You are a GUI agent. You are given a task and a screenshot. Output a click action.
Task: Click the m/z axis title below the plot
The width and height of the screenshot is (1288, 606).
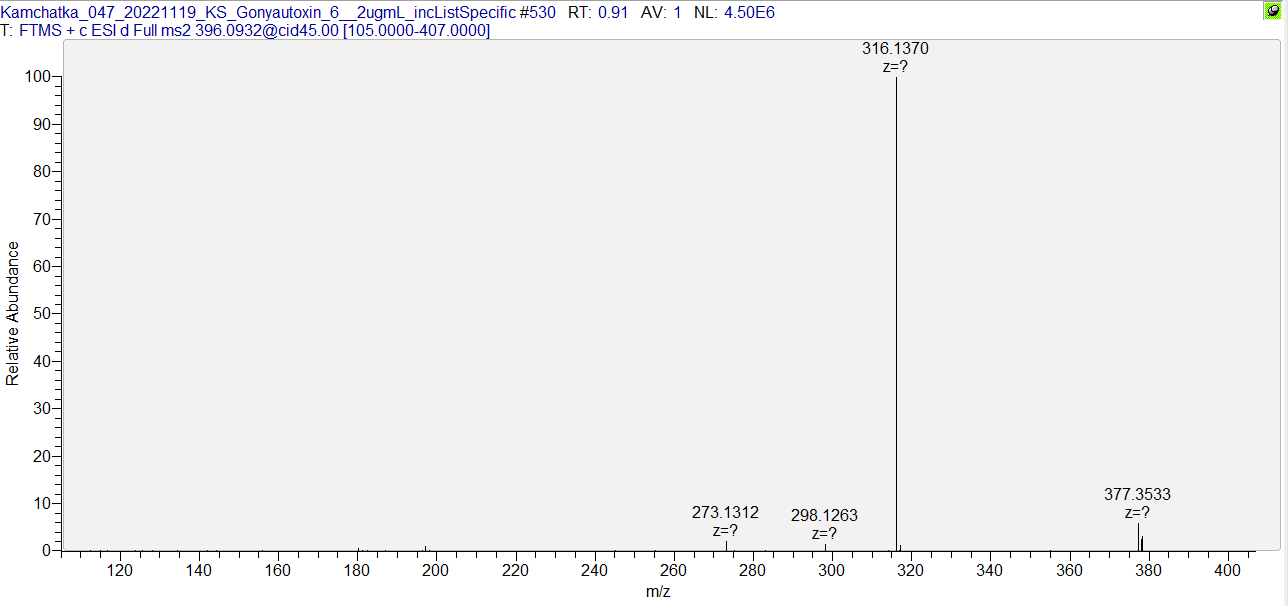pyautogui.click(x=658, y=591)
